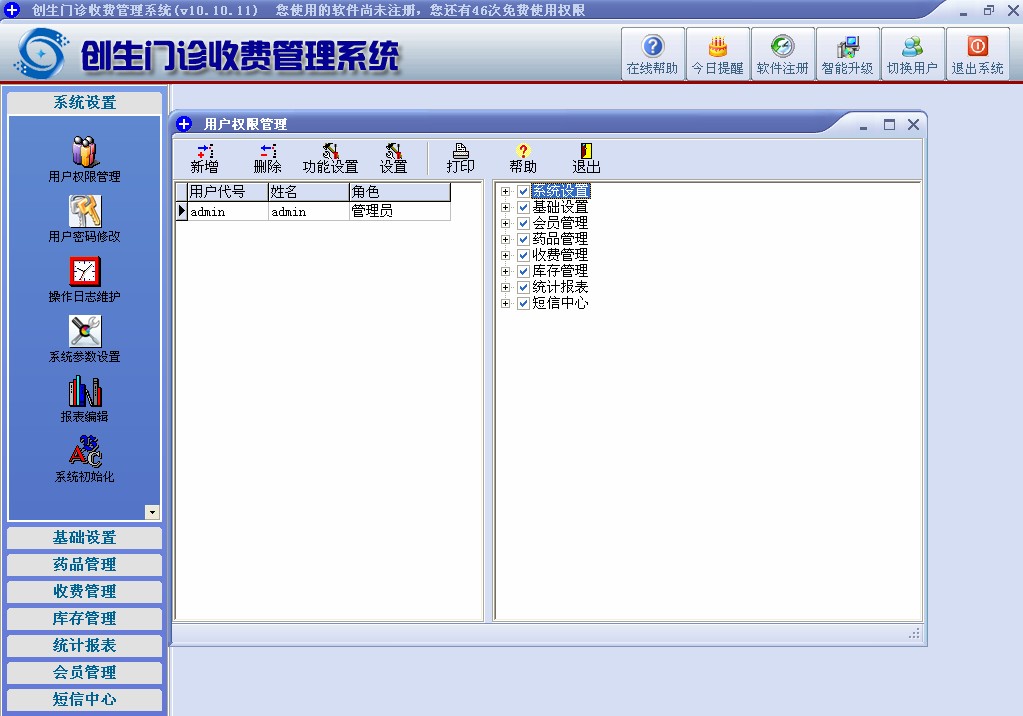Open 用户权限管理 sidebar icon

(x=84, y=159)
